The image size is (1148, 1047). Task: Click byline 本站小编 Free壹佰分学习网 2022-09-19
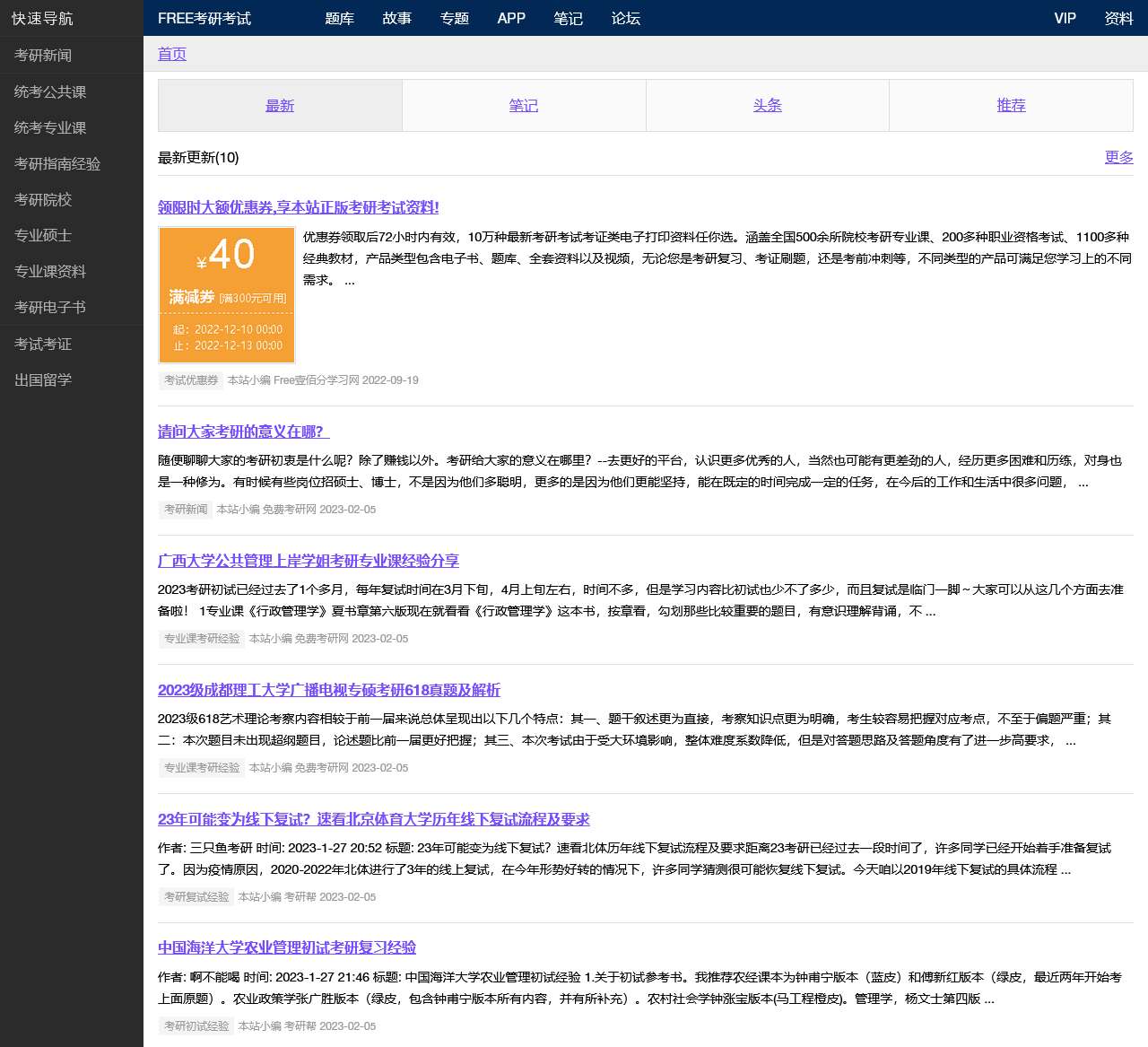tap(323, 380)
